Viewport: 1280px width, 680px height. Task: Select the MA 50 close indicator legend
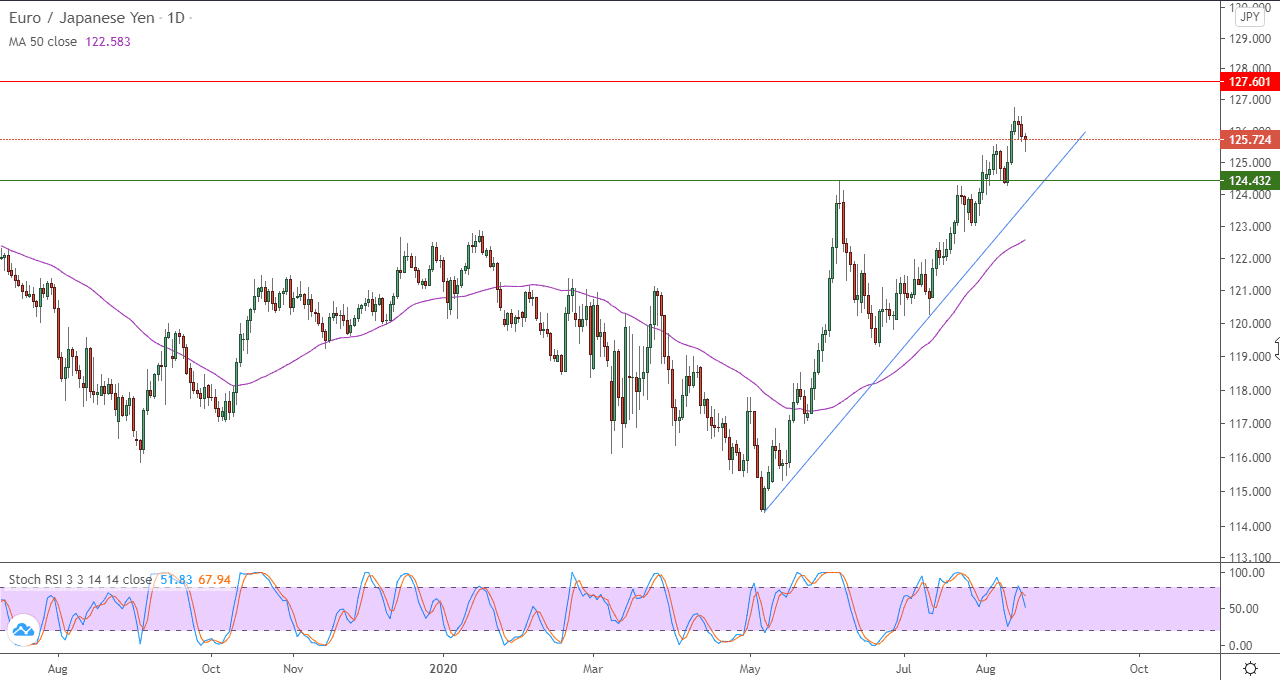43,42
